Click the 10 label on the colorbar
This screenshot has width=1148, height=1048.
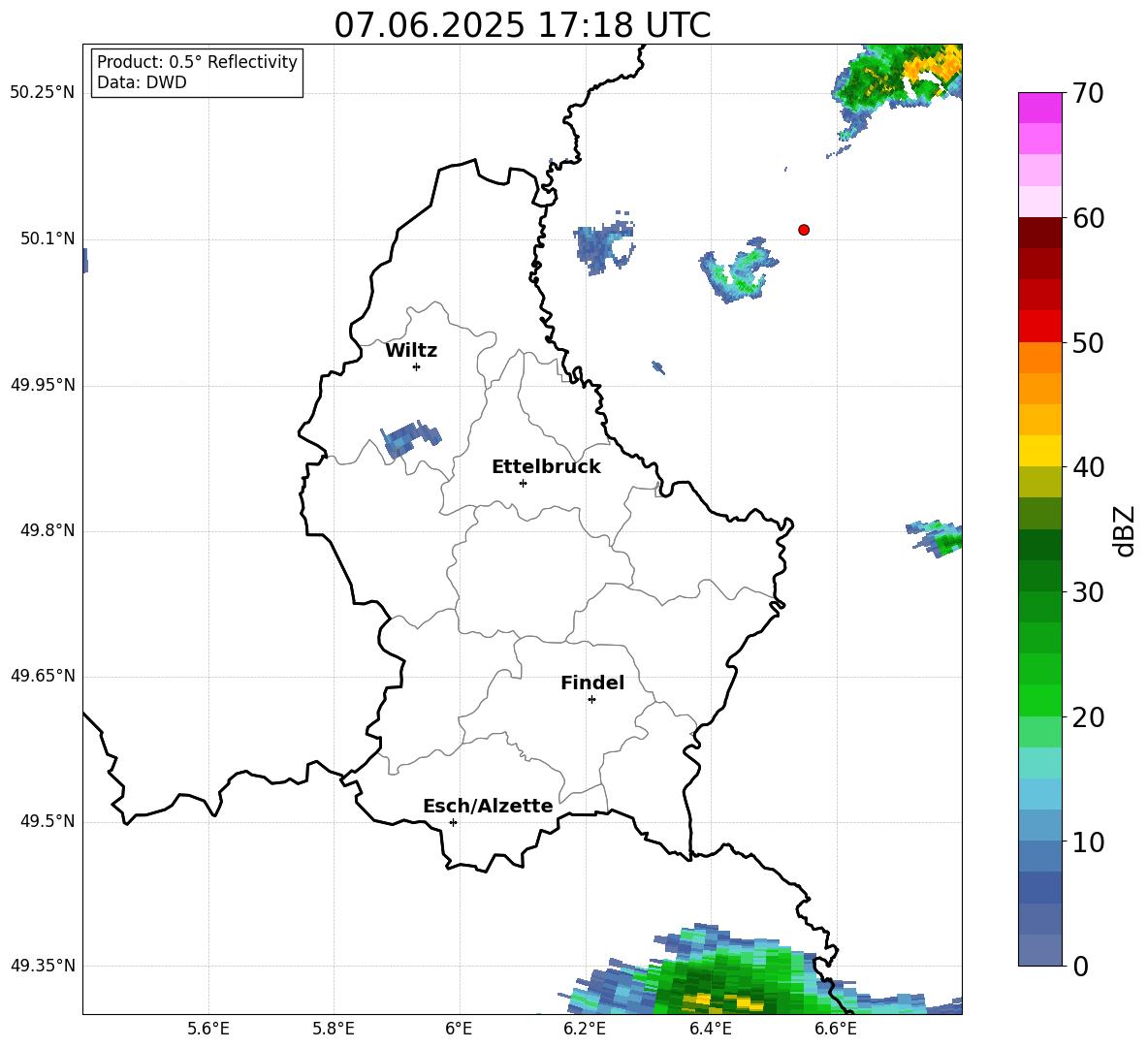1088,842
